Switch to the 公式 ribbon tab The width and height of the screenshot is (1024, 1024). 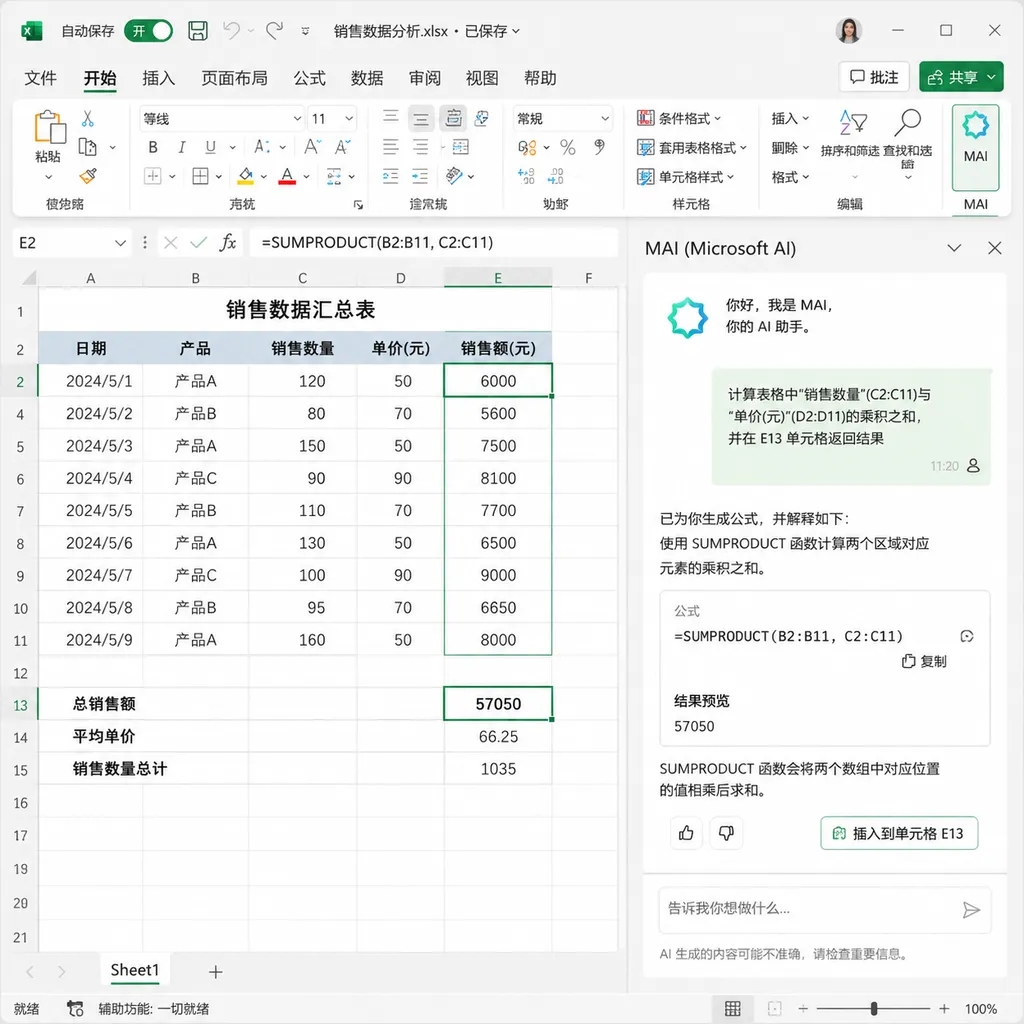pos(310,78)
